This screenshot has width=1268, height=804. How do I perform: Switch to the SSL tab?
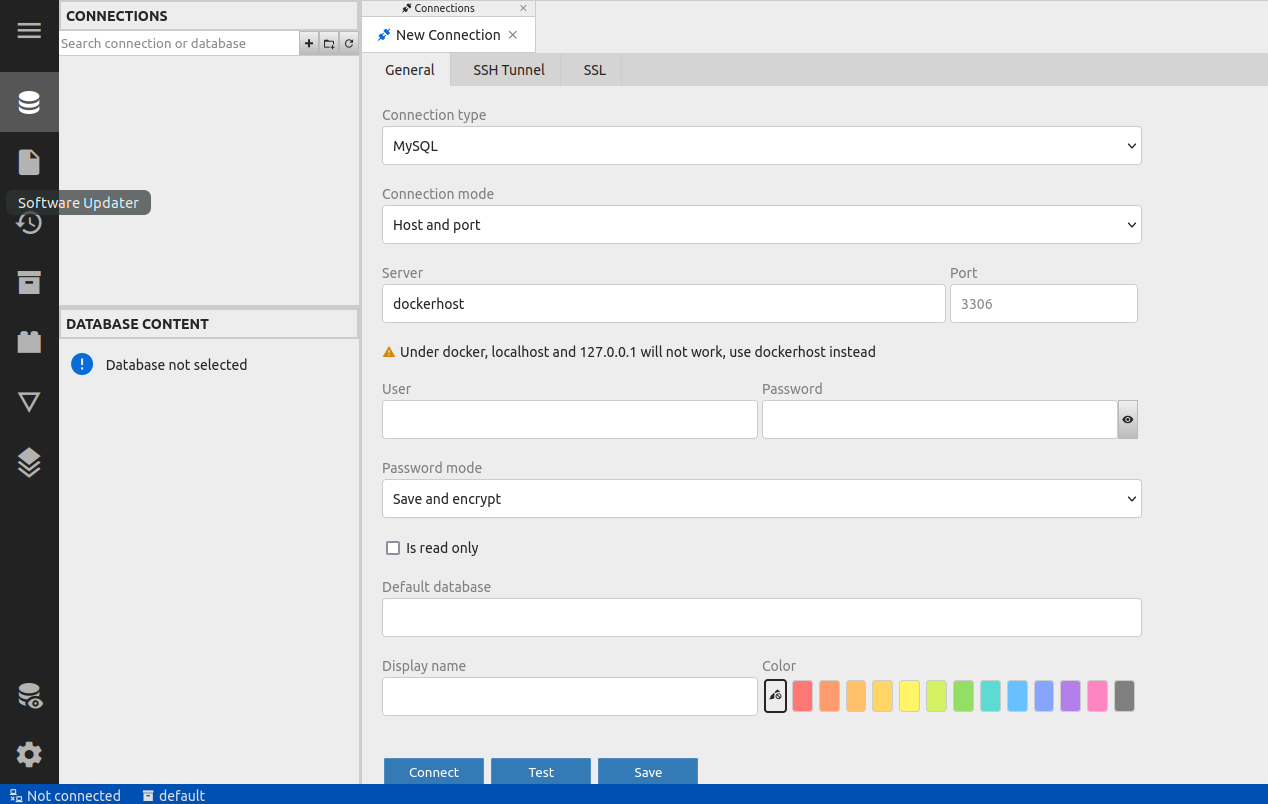click(595, 70)
